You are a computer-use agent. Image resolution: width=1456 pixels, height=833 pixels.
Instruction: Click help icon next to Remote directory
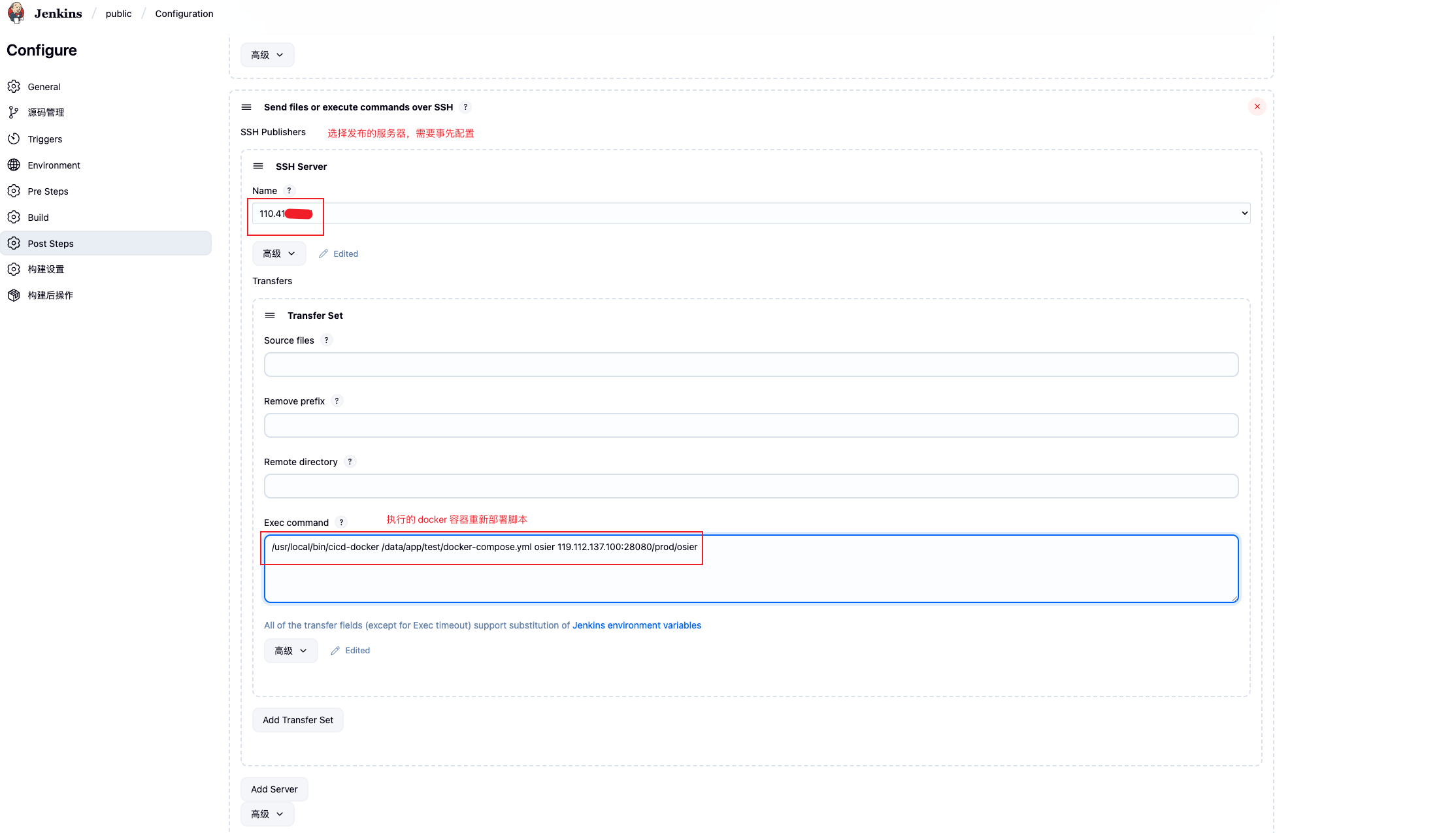click(x=350, y=462)
